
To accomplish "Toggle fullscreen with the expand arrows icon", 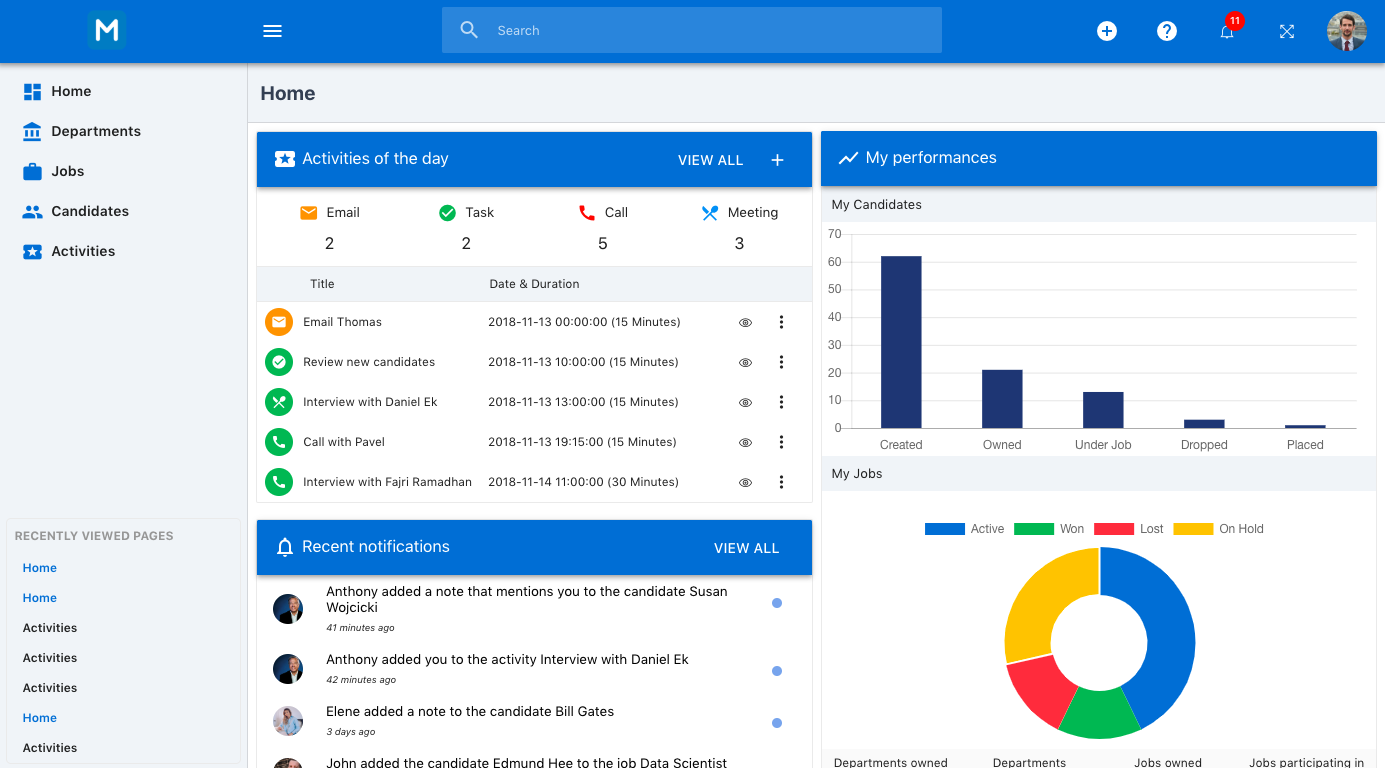I will (1287, 31).
